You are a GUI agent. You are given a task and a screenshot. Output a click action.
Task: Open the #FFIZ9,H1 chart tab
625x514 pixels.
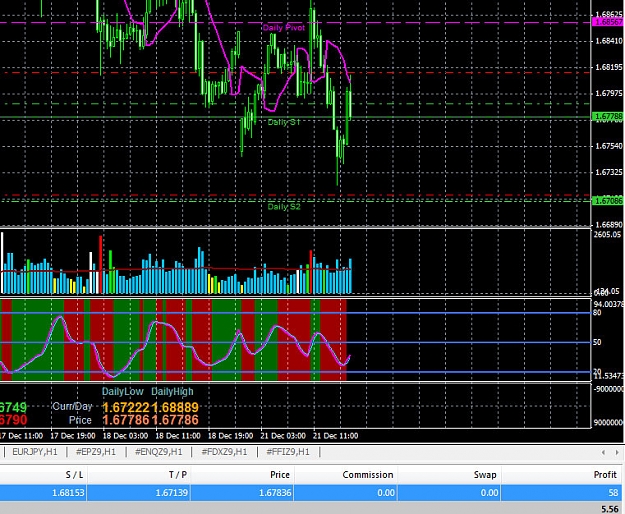288,452
